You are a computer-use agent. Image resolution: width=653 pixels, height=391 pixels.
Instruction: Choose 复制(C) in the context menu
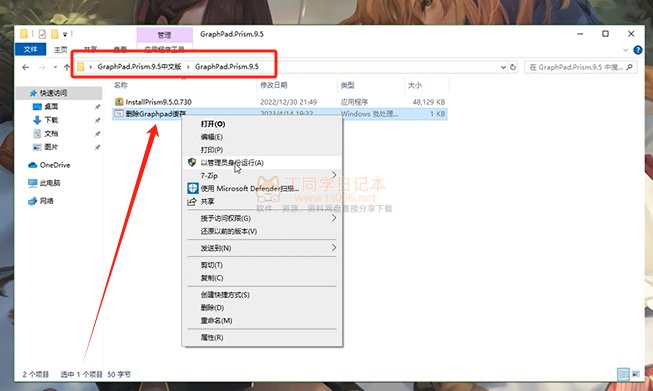point(262,278)
